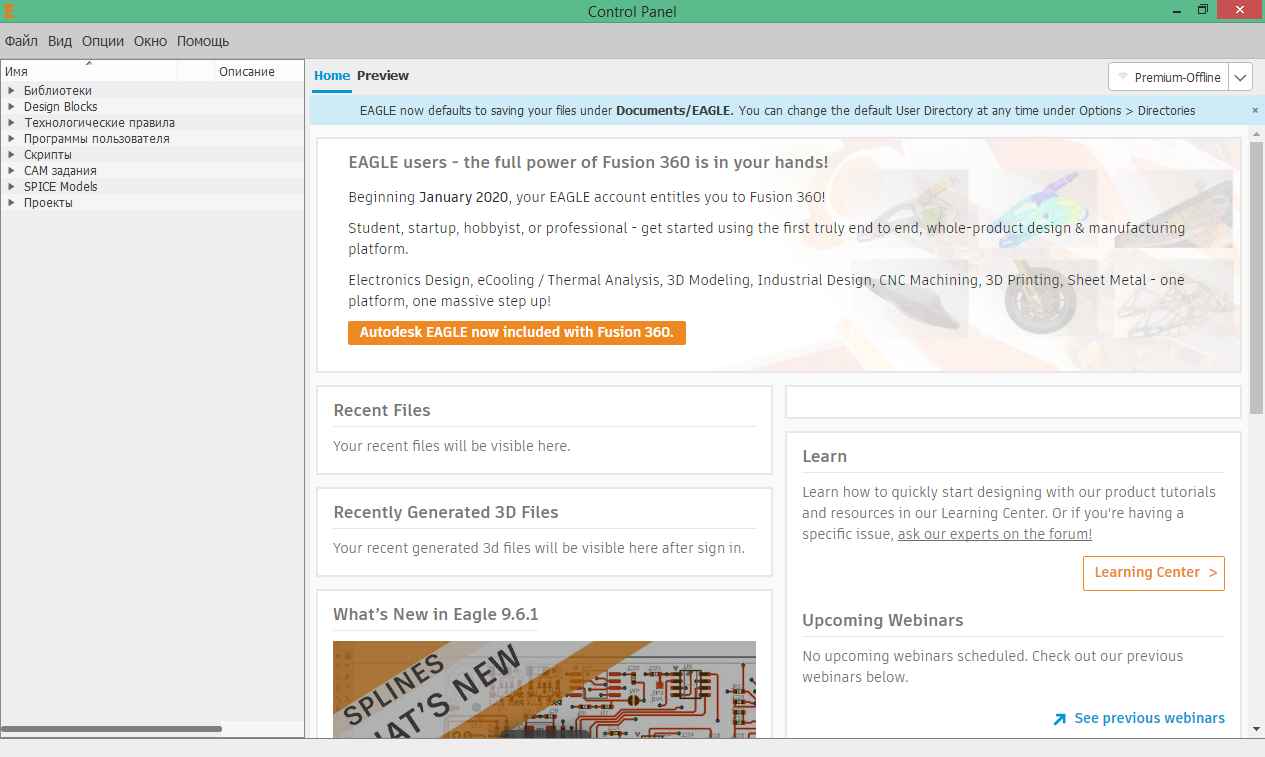This screenshot has height=757, width=1265.
Task: Click the Recent Files heading
Action: click(x=382, y=410)
